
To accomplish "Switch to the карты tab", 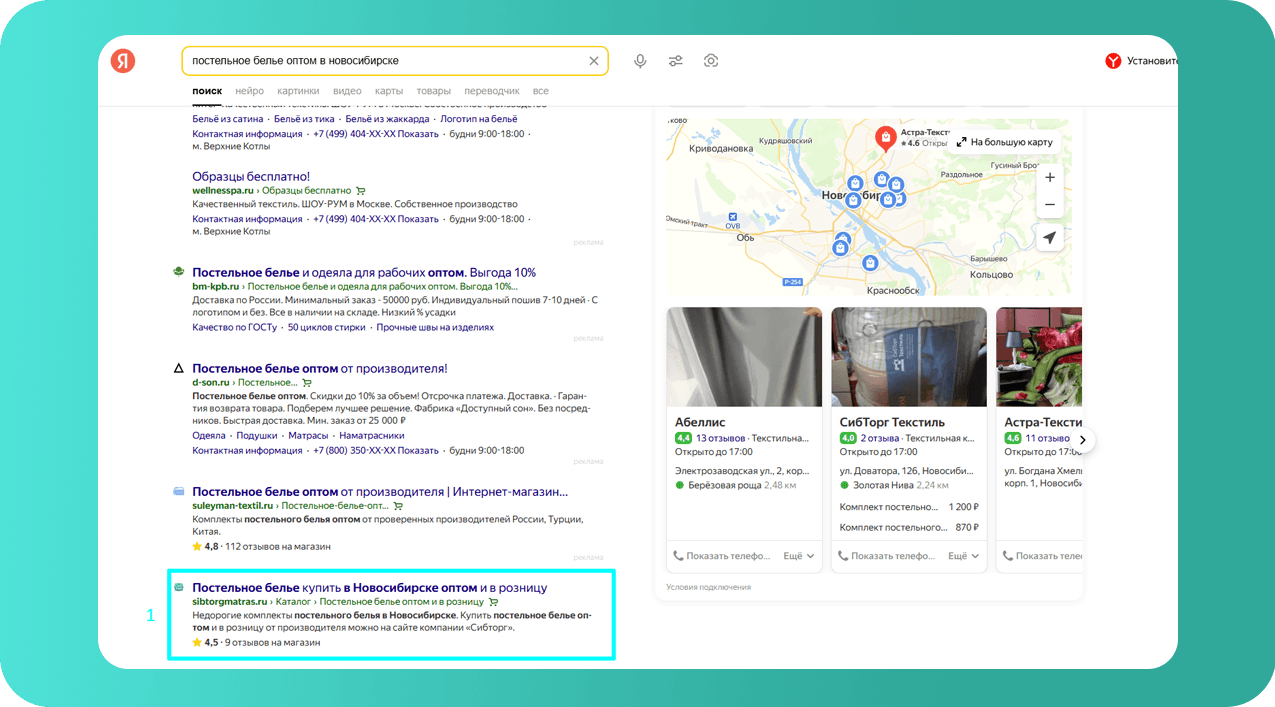I will coord(388,91).
